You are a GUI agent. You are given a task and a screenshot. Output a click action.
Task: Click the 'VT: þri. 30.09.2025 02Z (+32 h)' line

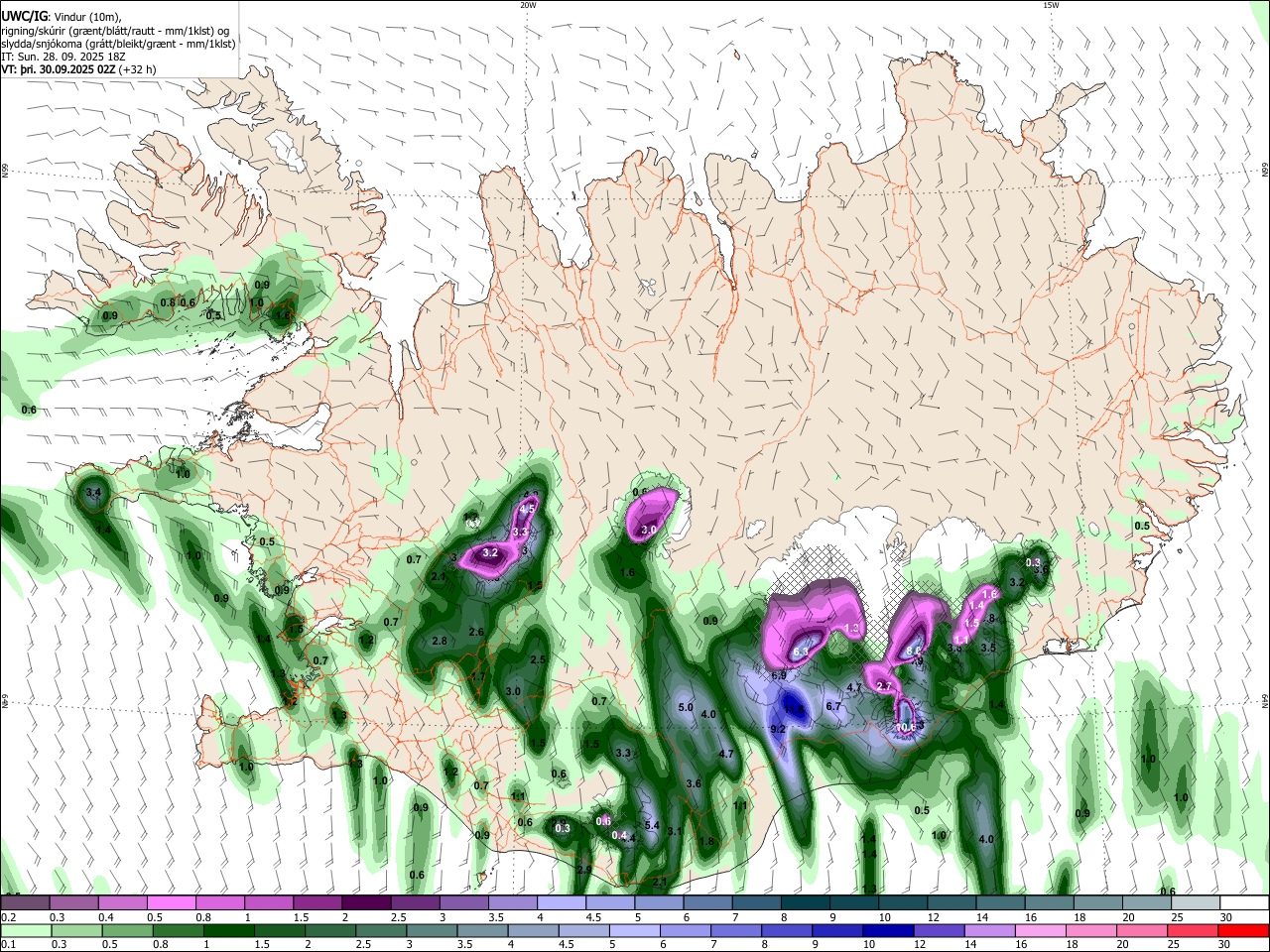[78, 69]
